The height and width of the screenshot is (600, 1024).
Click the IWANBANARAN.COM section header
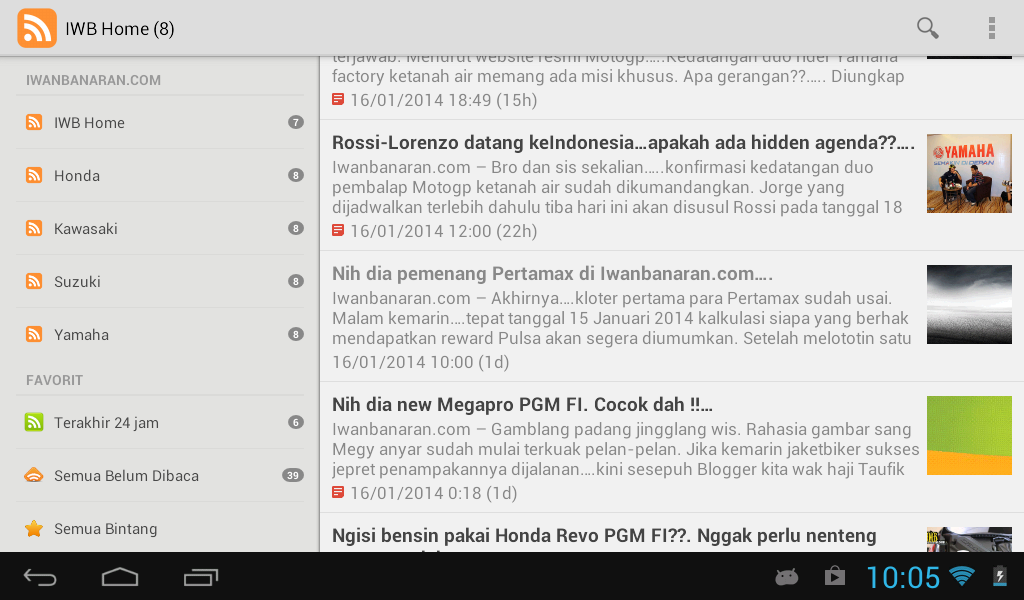coord(93,80)
